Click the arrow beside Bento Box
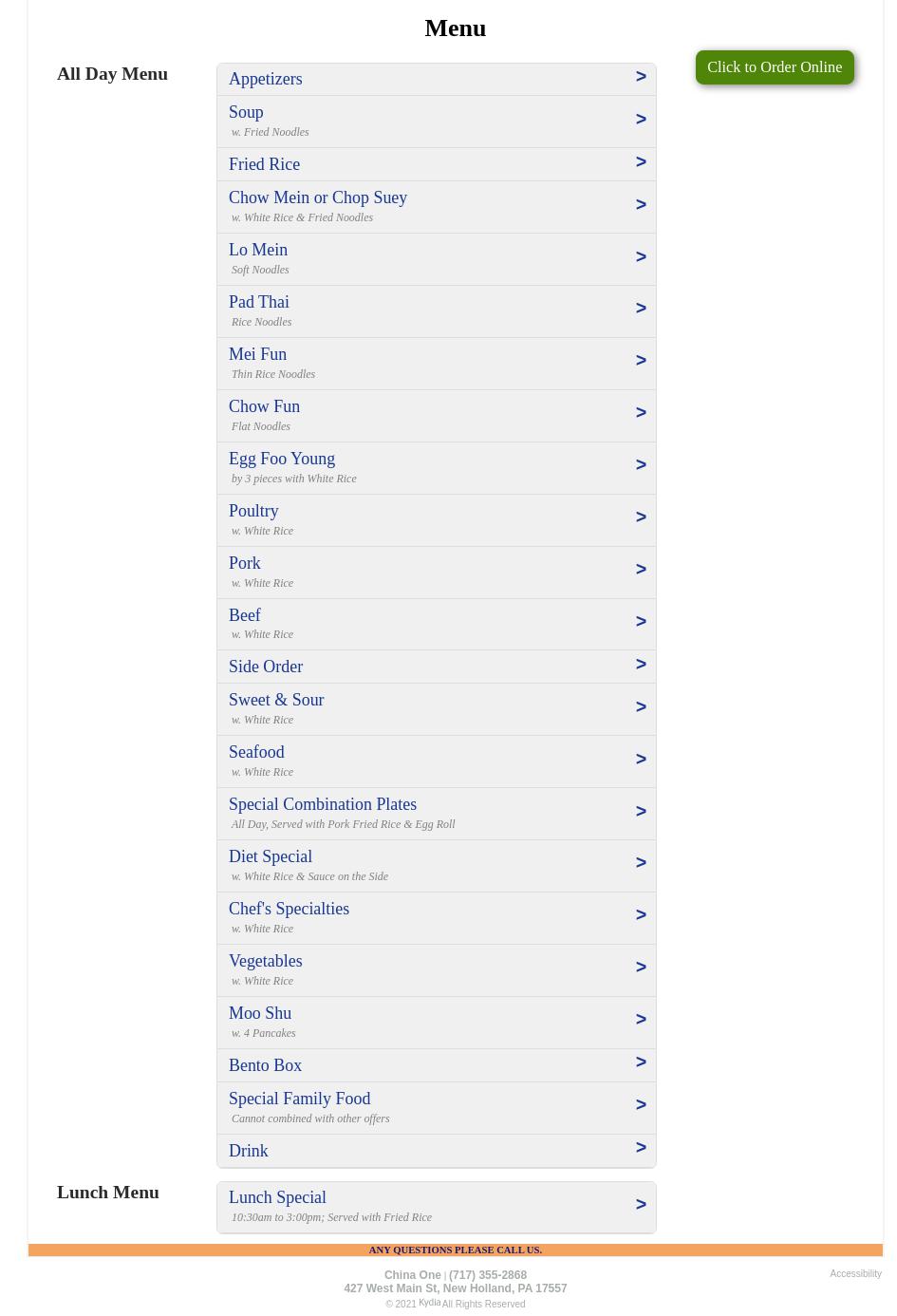This screenshot has width=897, height=1316. tap(641, 1062)
